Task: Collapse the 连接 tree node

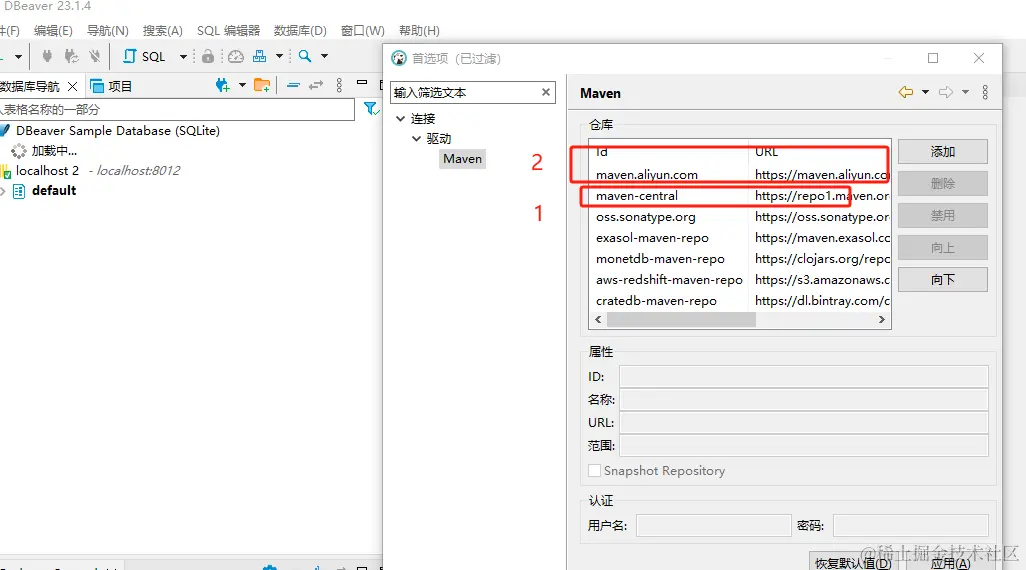Action: click(x=400, y=118)
